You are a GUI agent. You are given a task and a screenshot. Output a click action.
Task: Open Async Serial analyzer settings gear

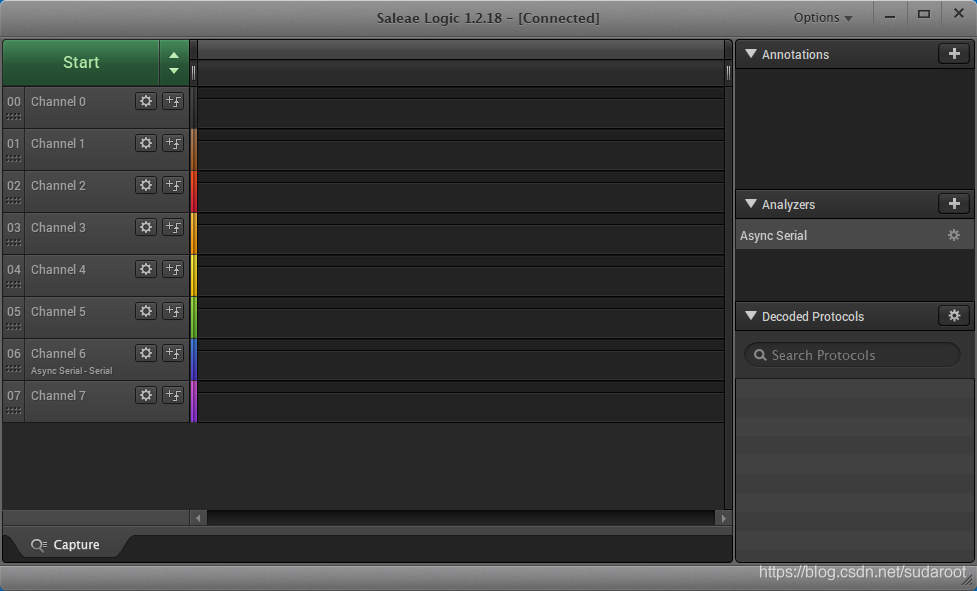(x=954, y=235)
